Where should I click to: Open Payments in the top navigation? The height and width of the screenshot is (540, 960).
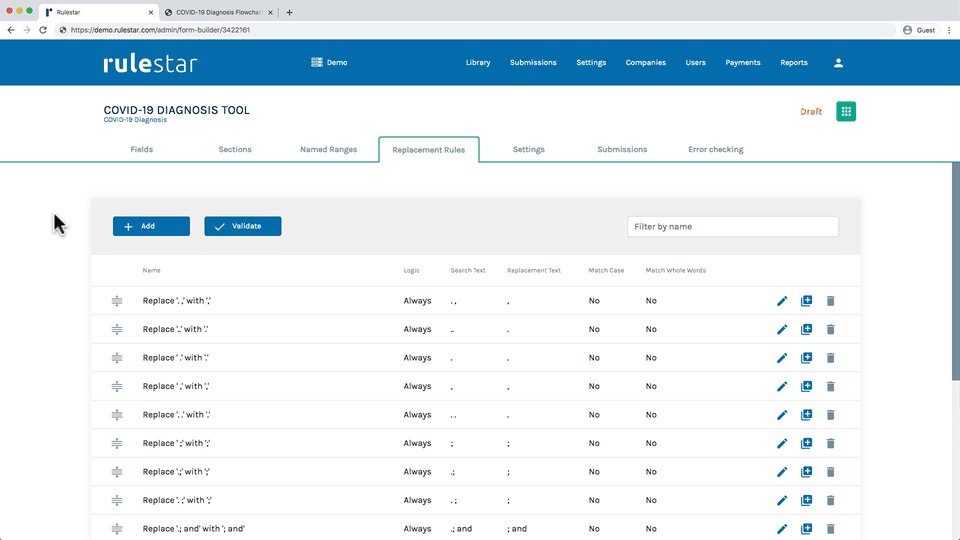click(x=743, y=62)
